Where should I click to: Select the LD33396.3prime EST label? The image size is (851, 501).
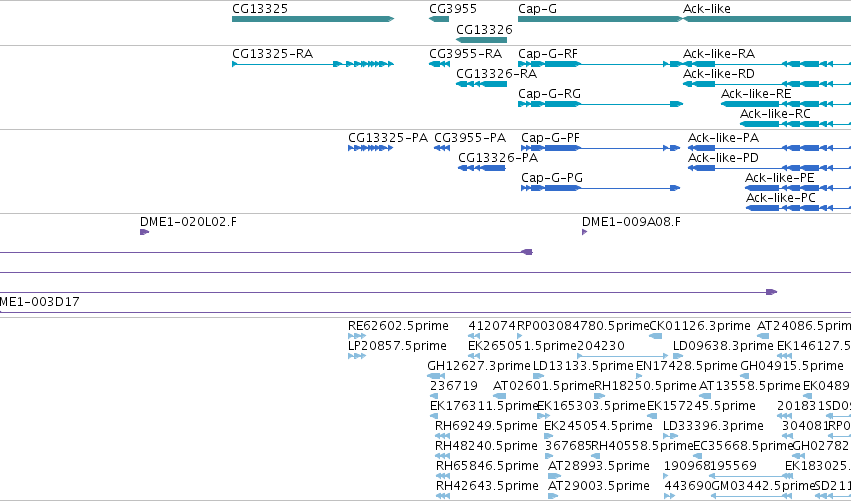pos(713,426)
